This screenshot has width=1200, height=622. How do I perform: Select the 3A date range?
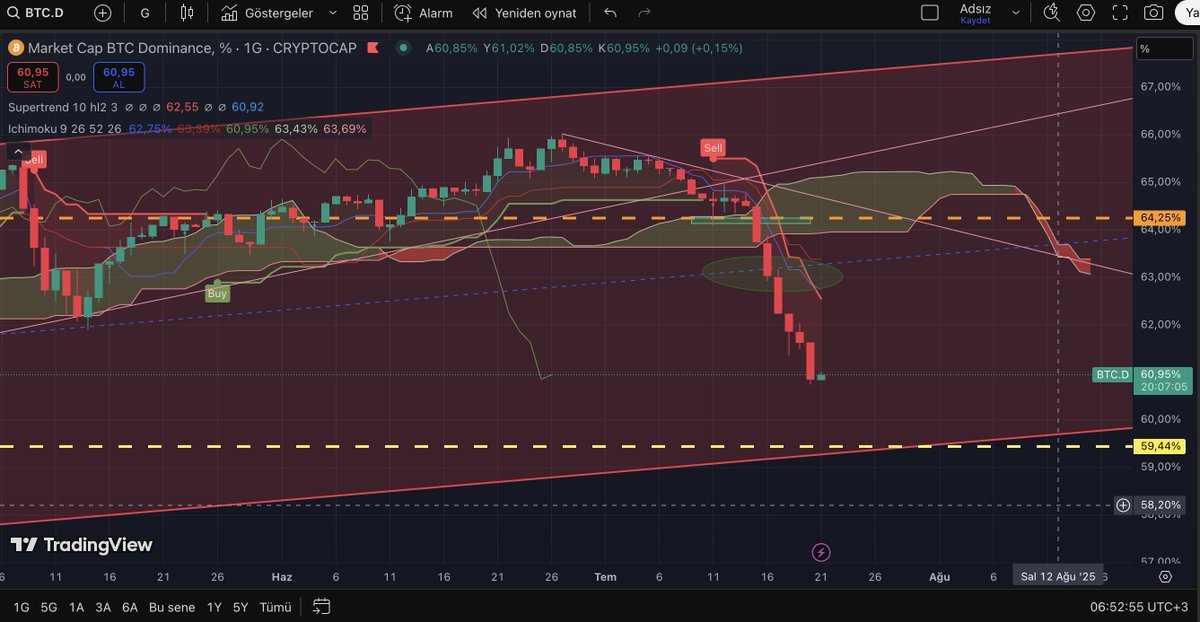103,606
